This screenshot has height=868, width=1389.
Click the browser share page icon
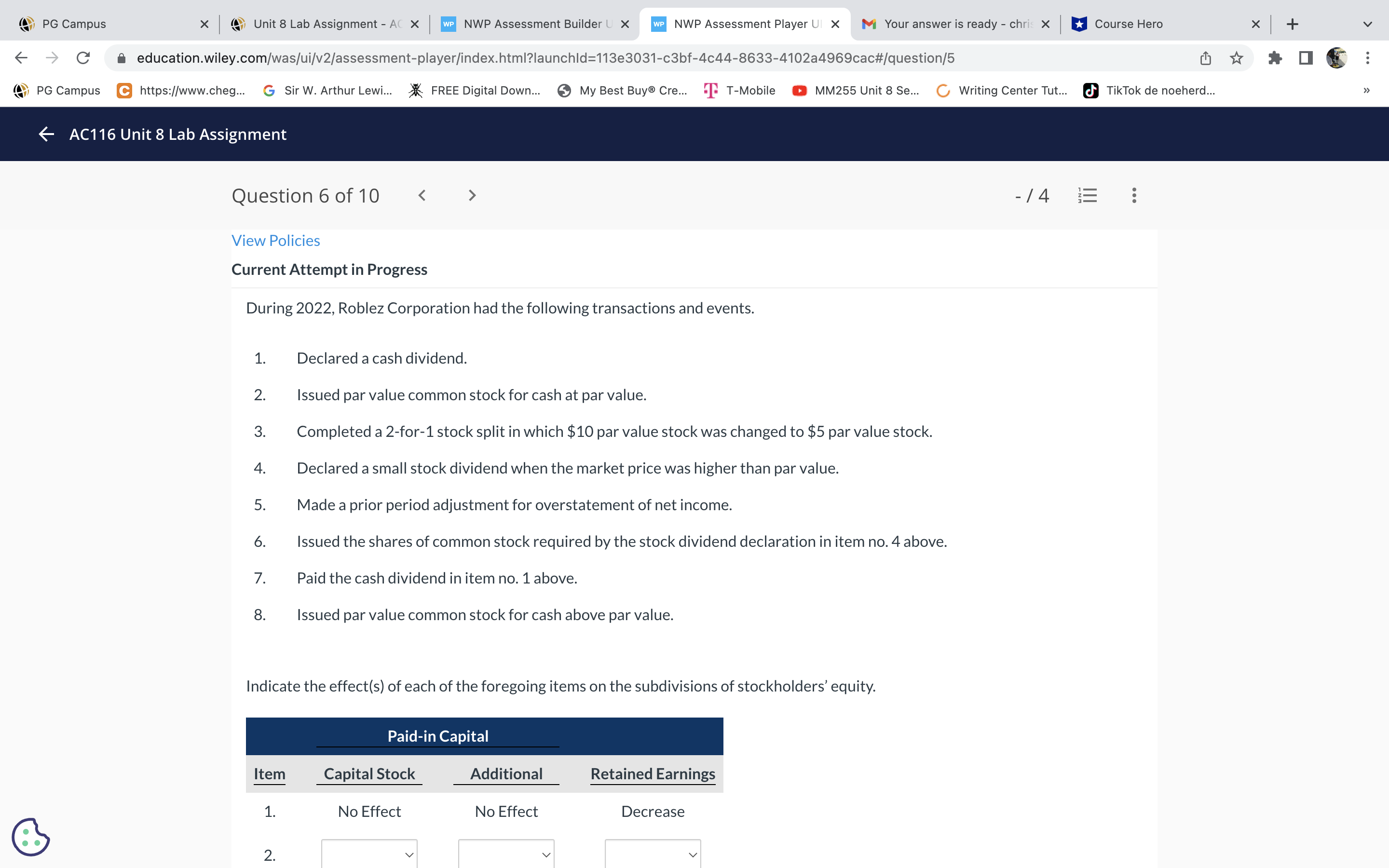[1205, 58]
